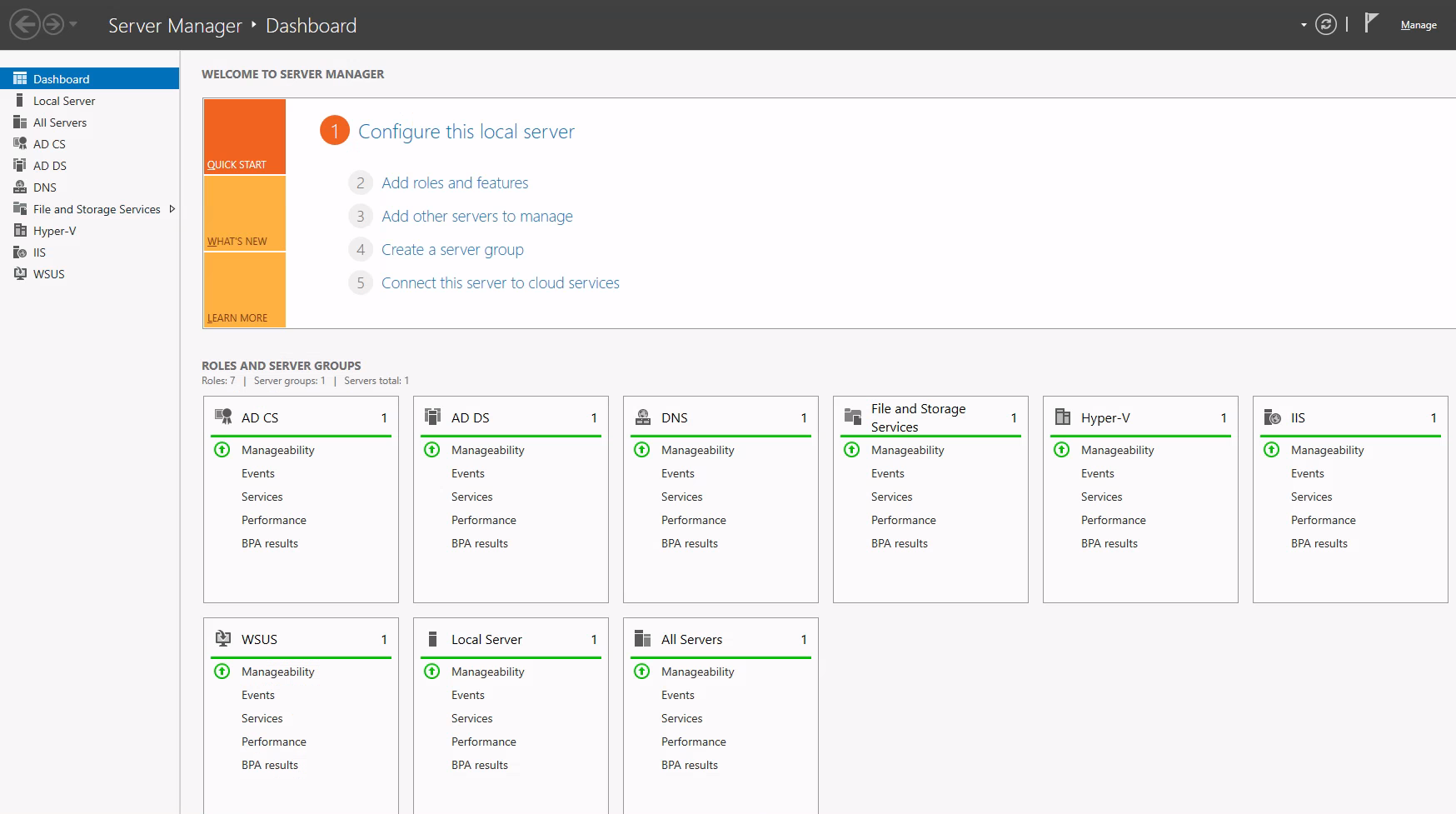Click WSUS Manageability green status icon

point(222,672)
